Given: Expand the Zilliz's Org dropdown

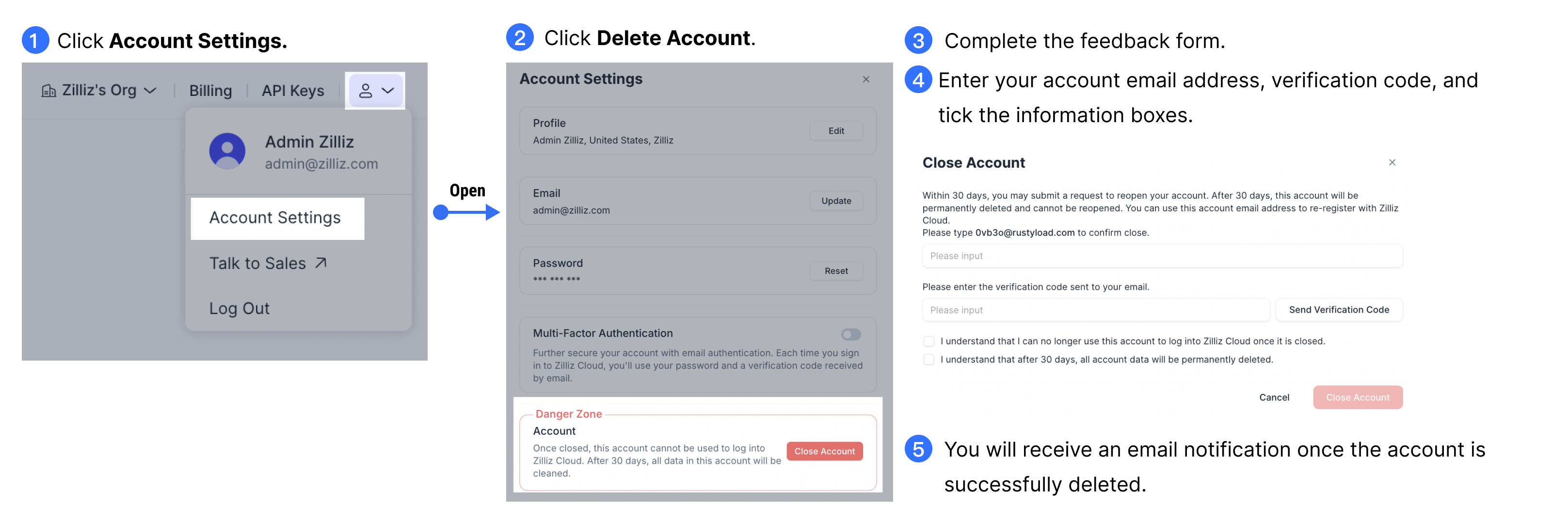Looking at the screenshot, I should (150, 90).
